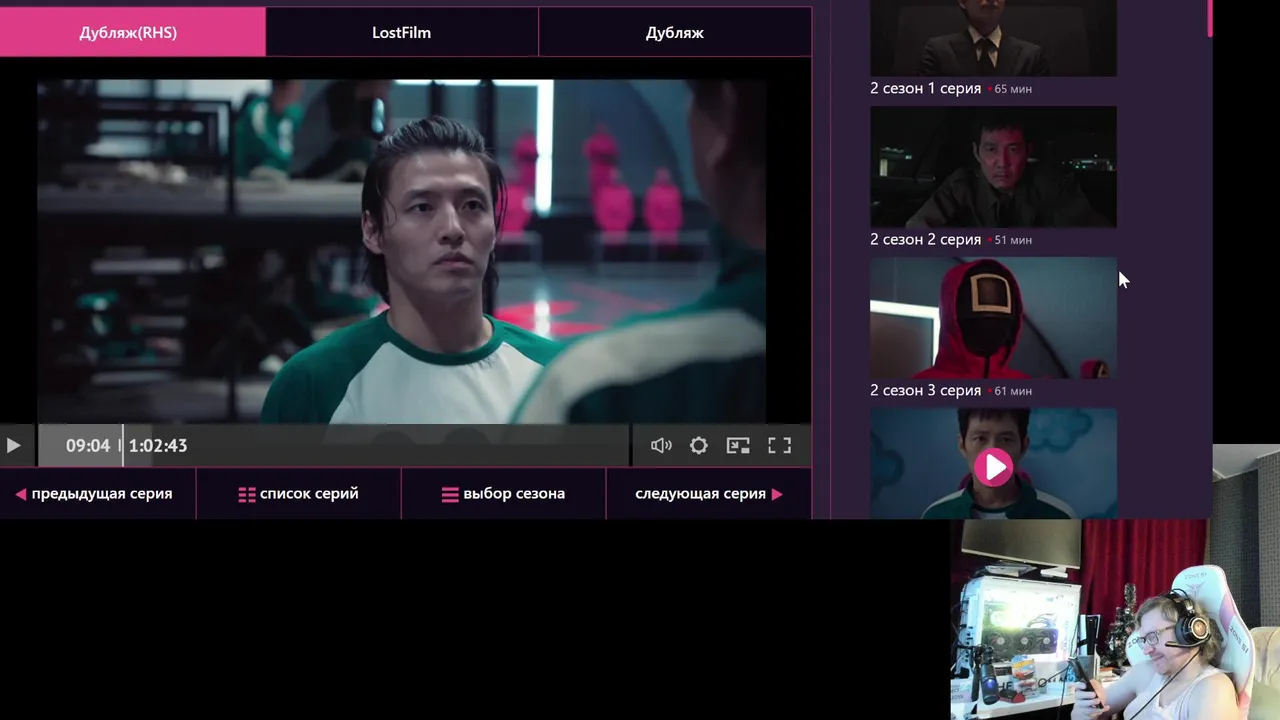Open the 2 сезон 3 серия thumbnail
Image resolution: width=1280 pixels, height=720 pixels.
click(993, 318)
